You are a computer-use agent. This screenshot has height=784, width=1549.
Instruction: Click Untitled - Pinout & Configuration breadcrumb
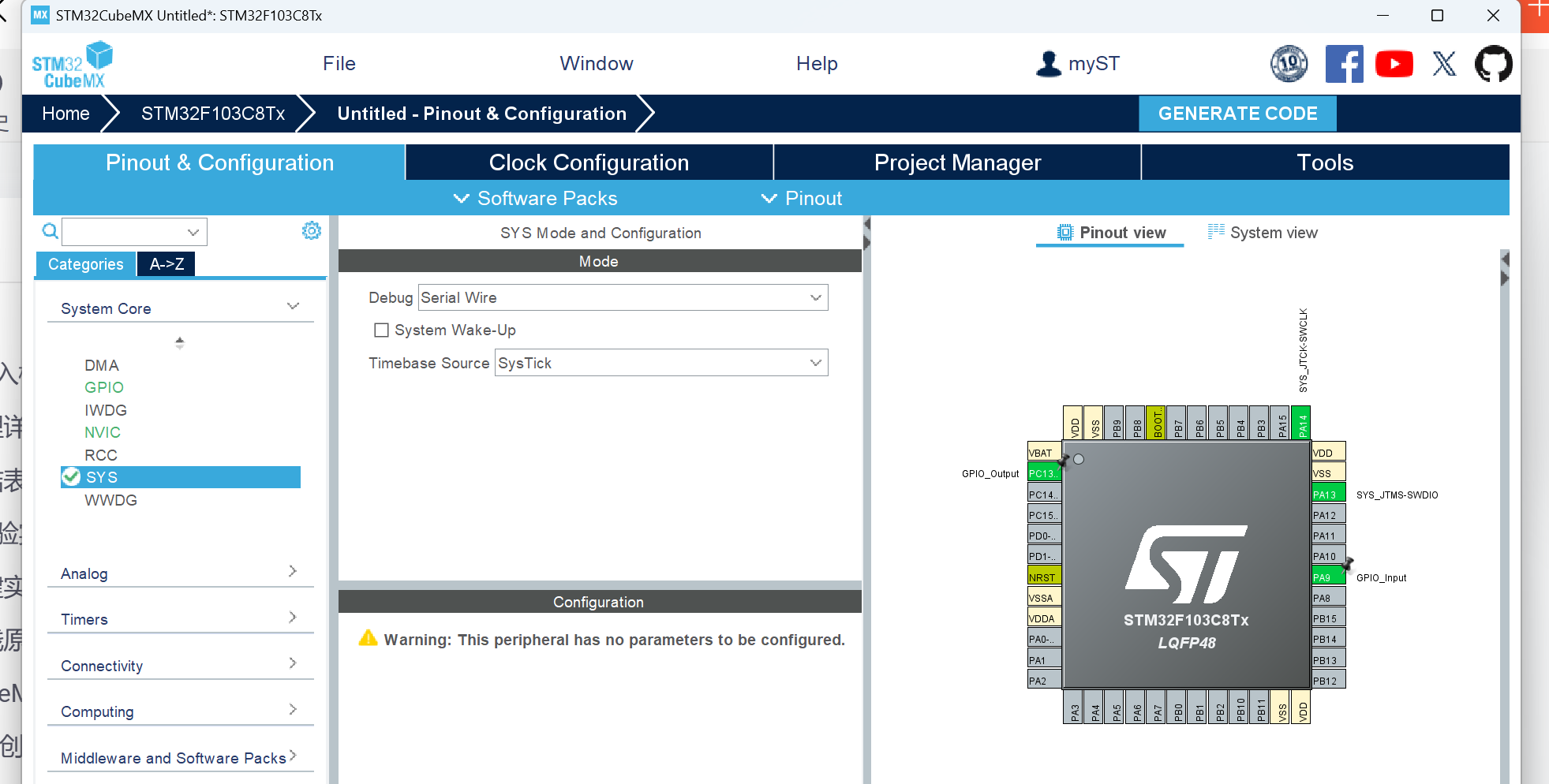[x=482, y=114]
